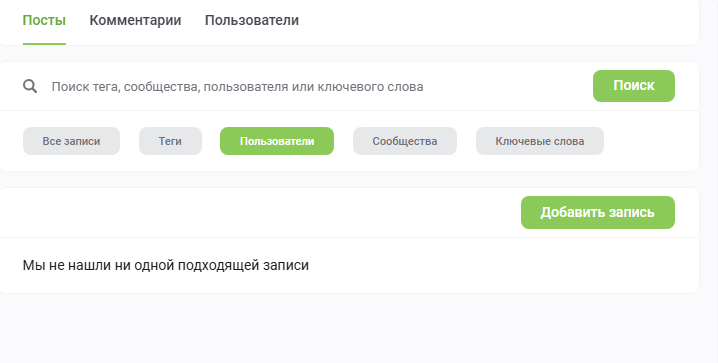Activate the Ключевые слова filter
The image size is (718, 363).
[540, 141]
